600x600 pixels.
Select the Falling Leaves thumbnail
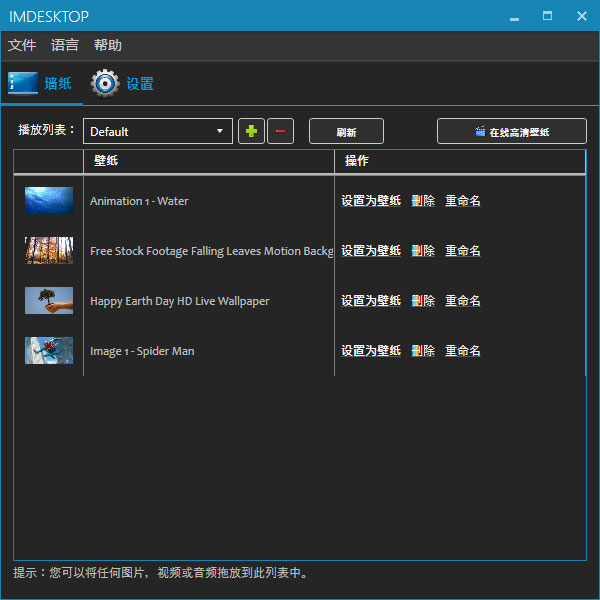pyautogui.click(x=49, y=251)
